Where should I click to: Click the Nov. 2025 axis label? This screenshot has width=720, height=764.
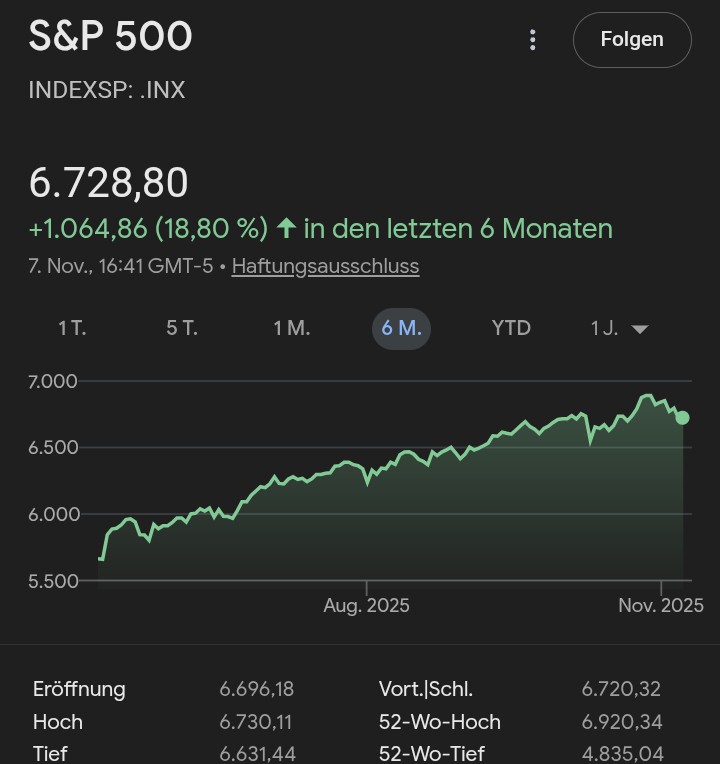660,606
